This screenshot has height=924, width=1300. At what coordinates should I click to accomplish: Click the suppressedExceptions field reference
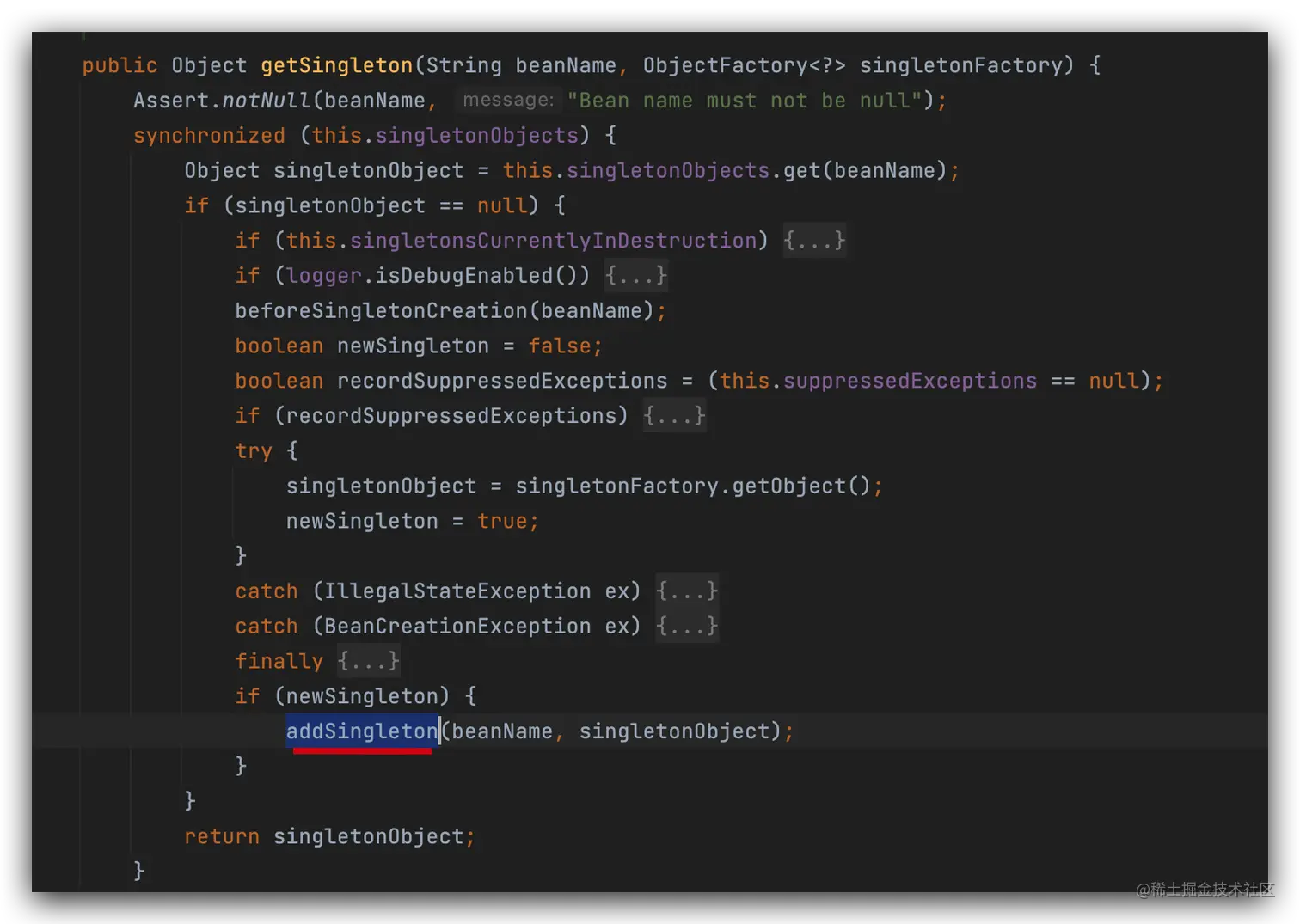pyautogui.click(x=910, y=381)
